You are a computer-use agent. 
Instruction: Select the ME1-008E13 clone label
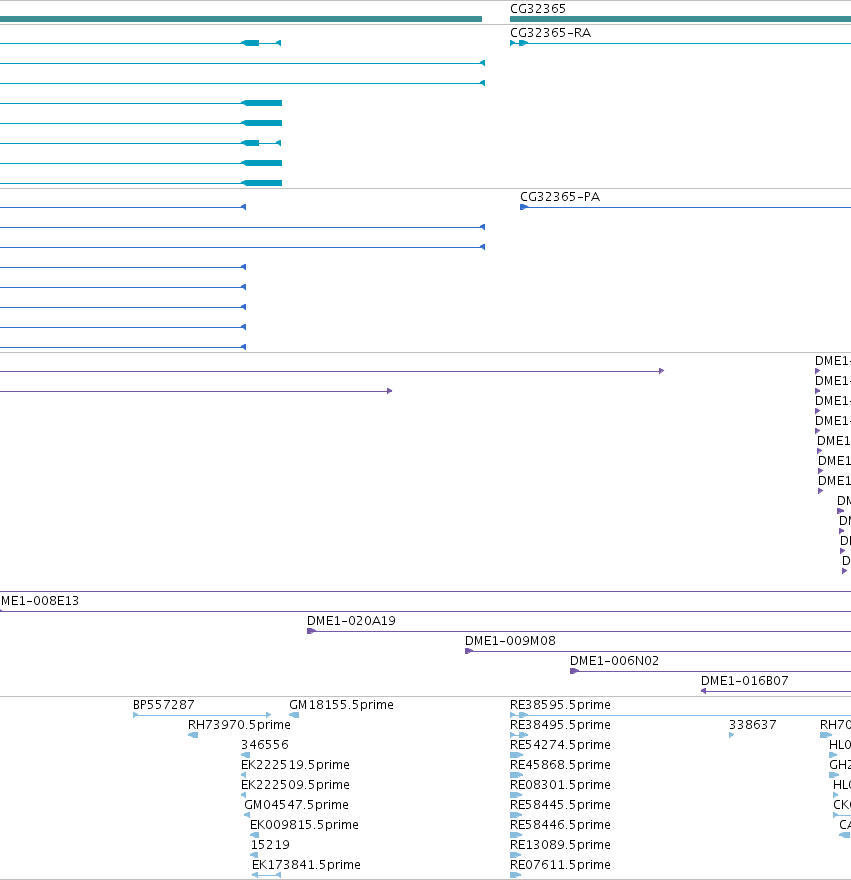click(x=39, y=601)
